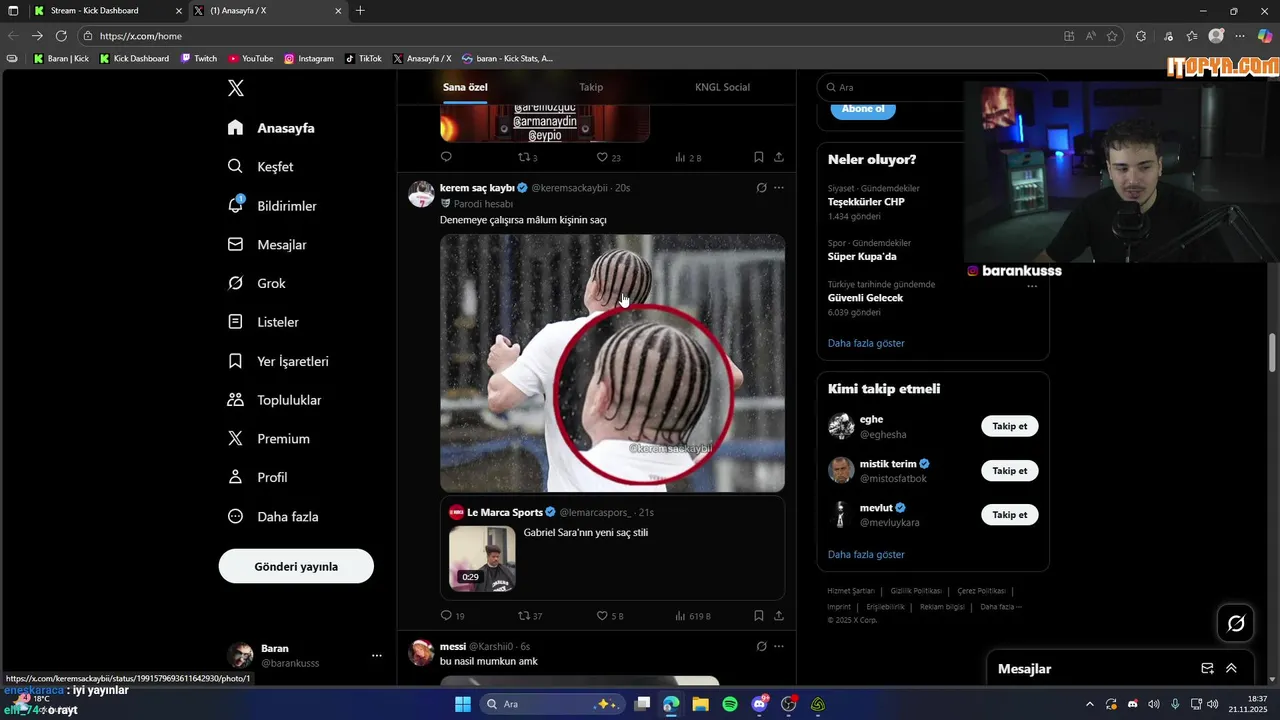Image resolution: width=1280 pixels, height=720 pixels.
Task: Click Gönderi yayınla button
Action: click(x=296, y=566)
